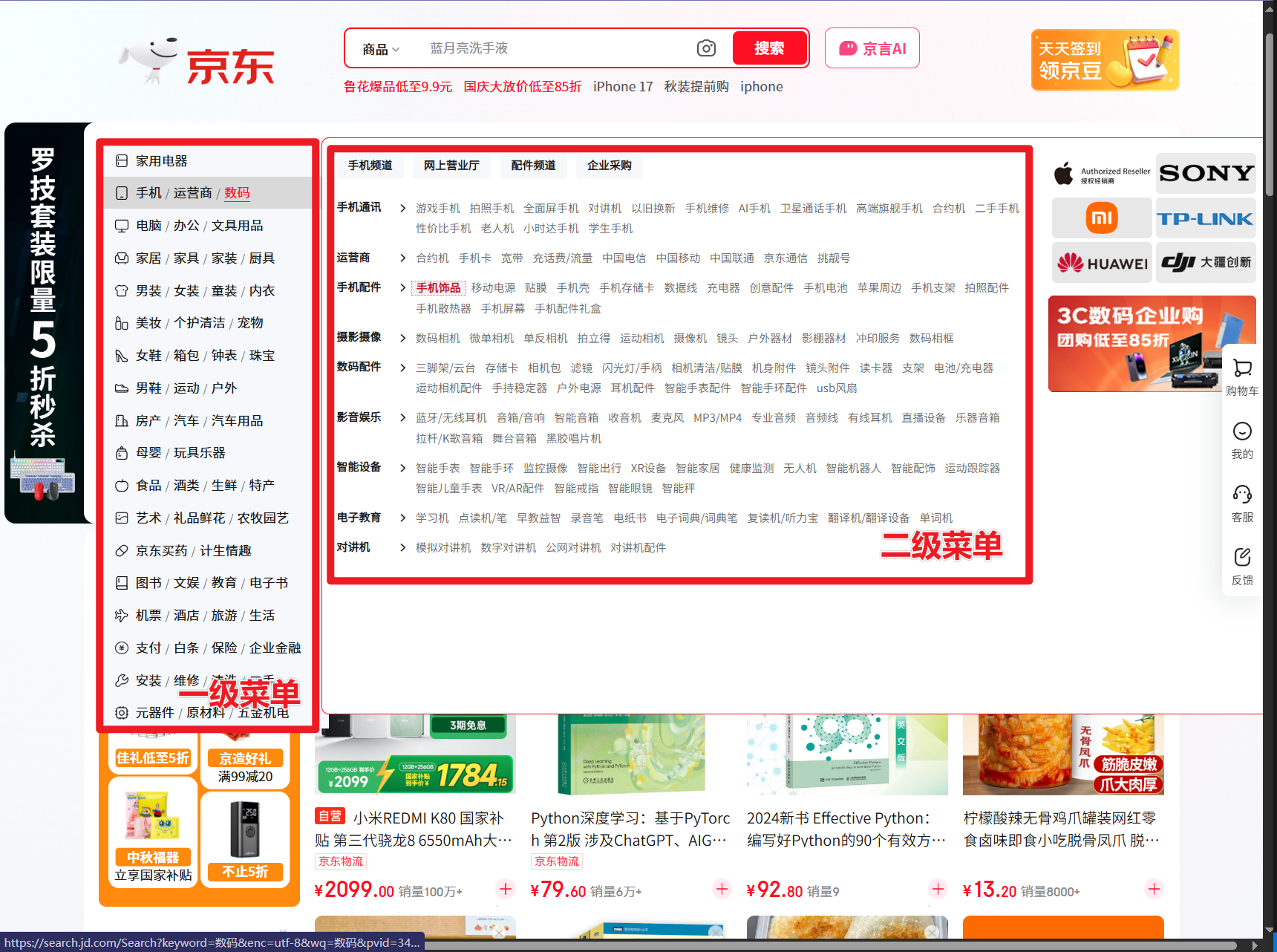Click the TP-LINK brand logo
The width and height of the screenshot is (1277, 952).
click(x=1206, y=218)
